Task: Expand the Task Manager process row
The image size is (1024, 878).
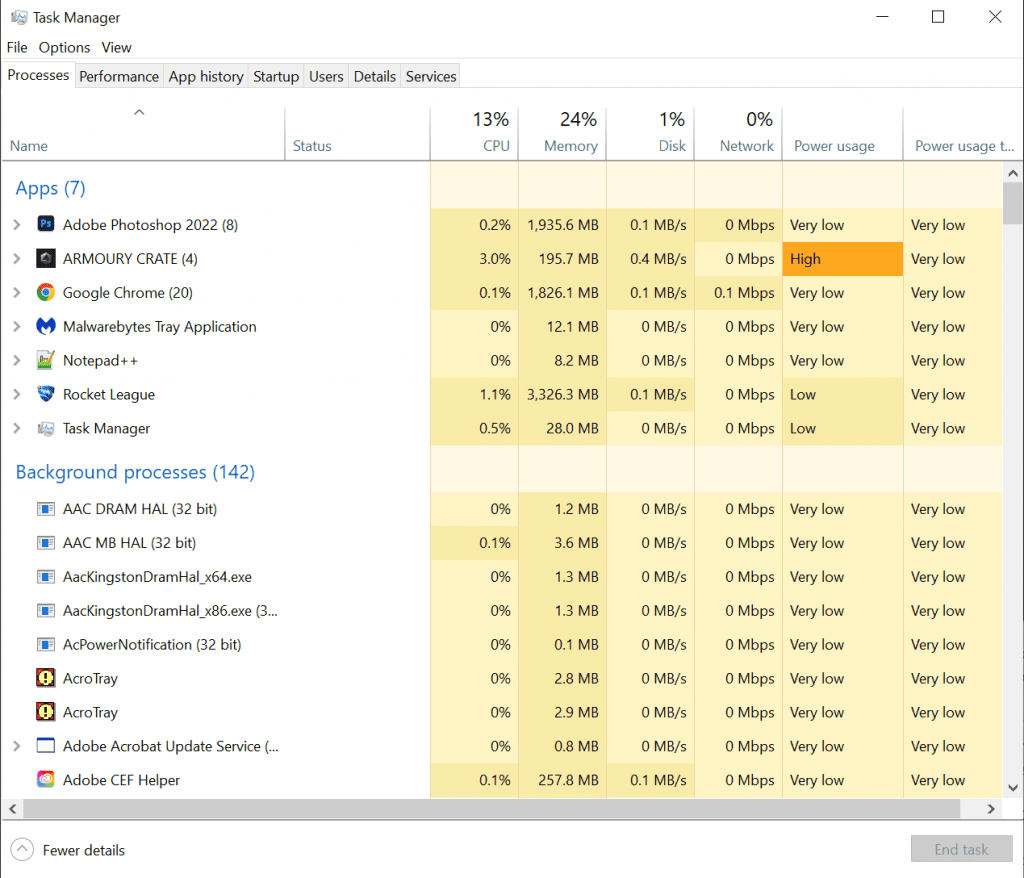Action: (17, 429)
